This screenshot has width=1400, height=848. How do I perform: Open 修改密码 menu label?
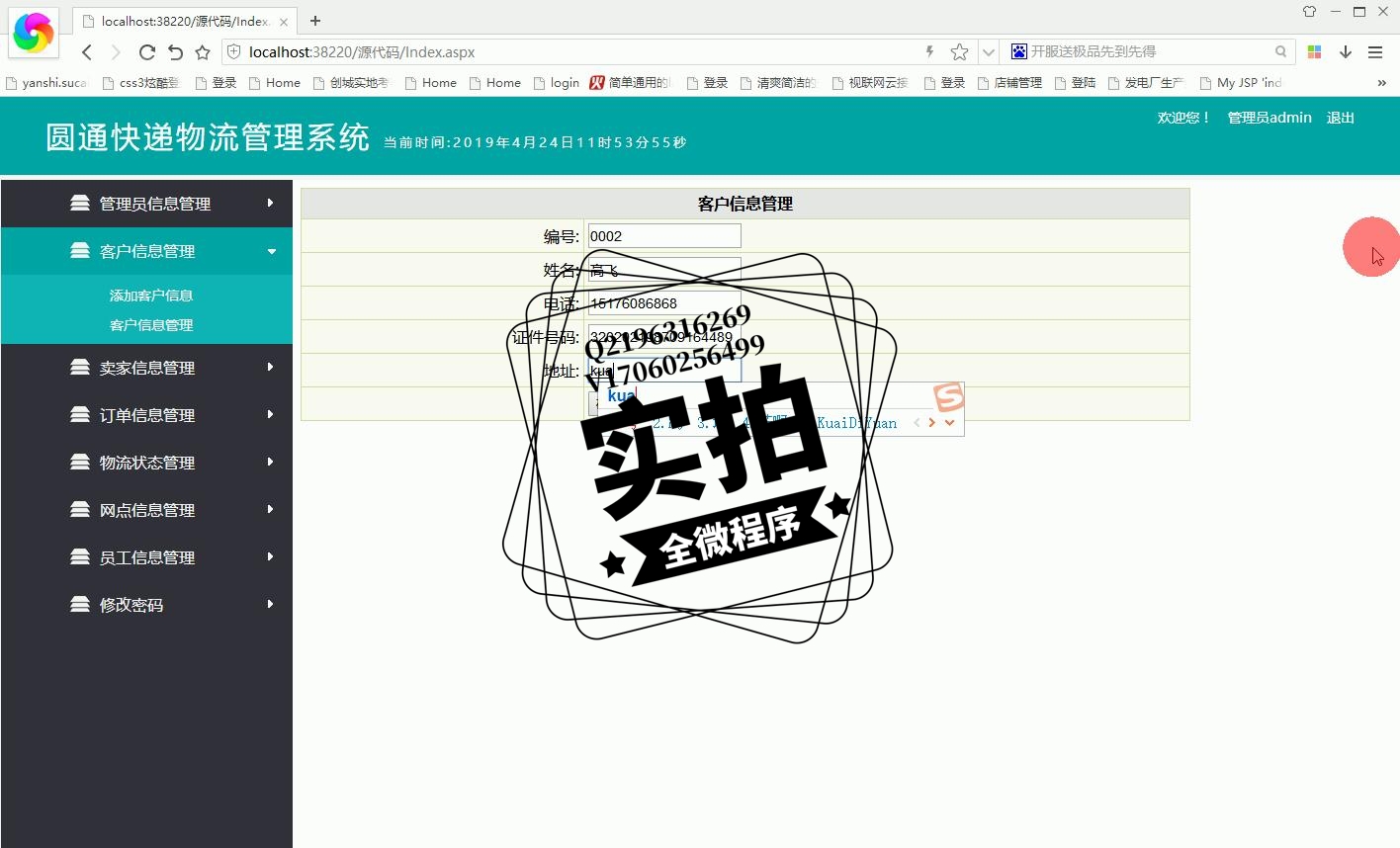(x=131, y=605)
